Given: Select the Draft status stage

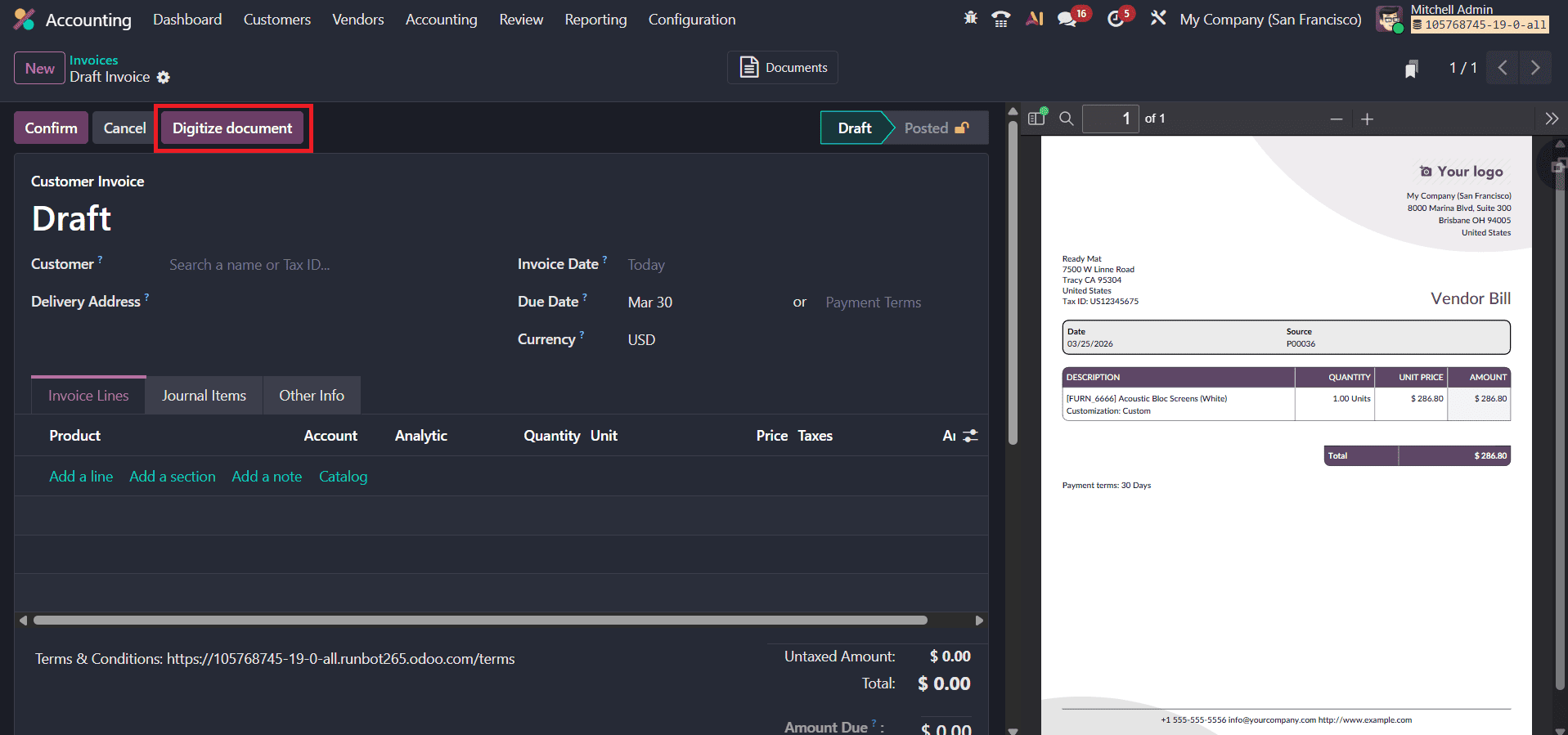Looking at the screenshot, I should click(x=855, y=128).
